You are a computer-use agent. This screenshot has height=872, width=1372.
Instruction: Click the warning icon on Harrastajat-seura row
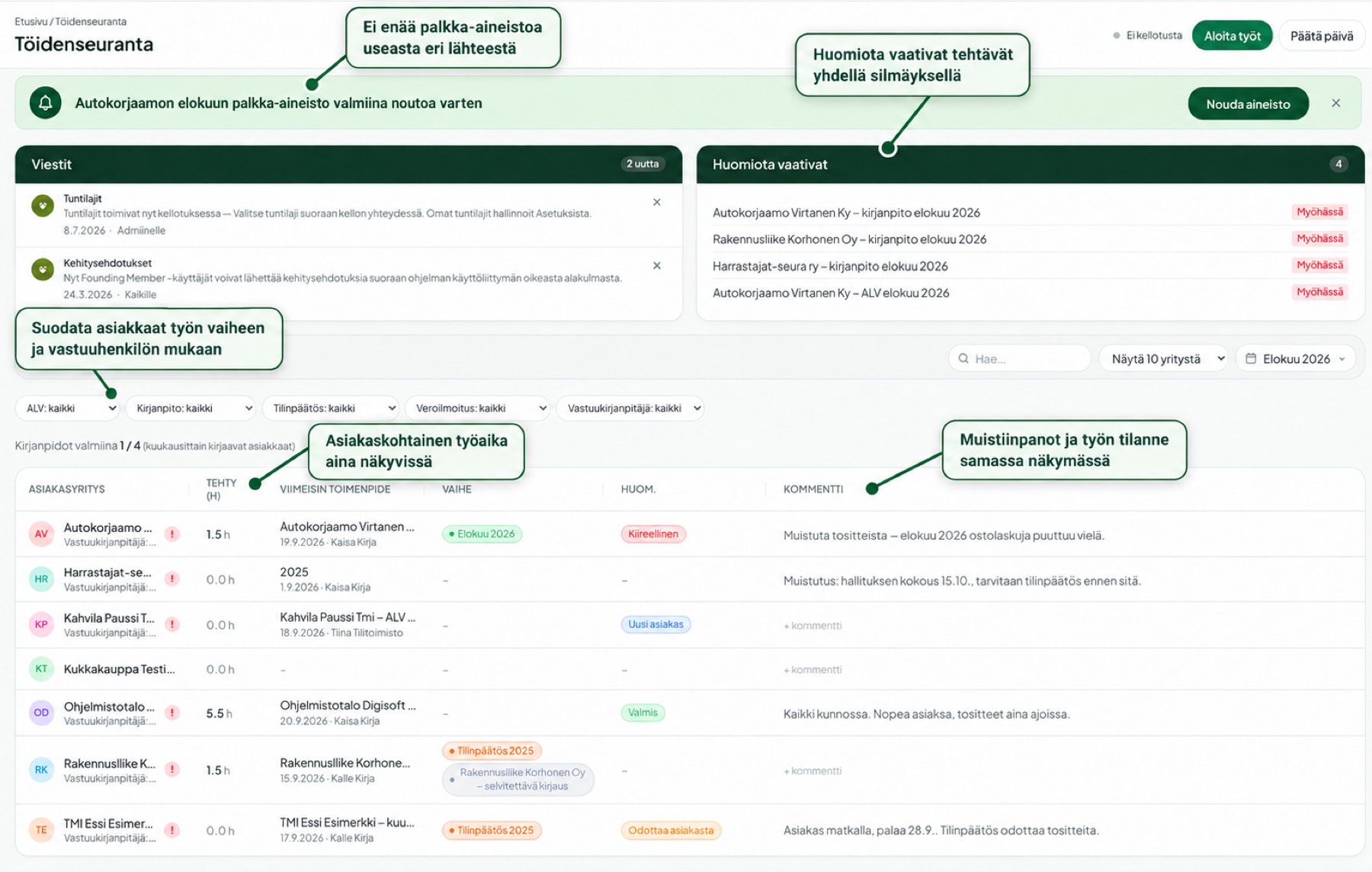point(173,579)
